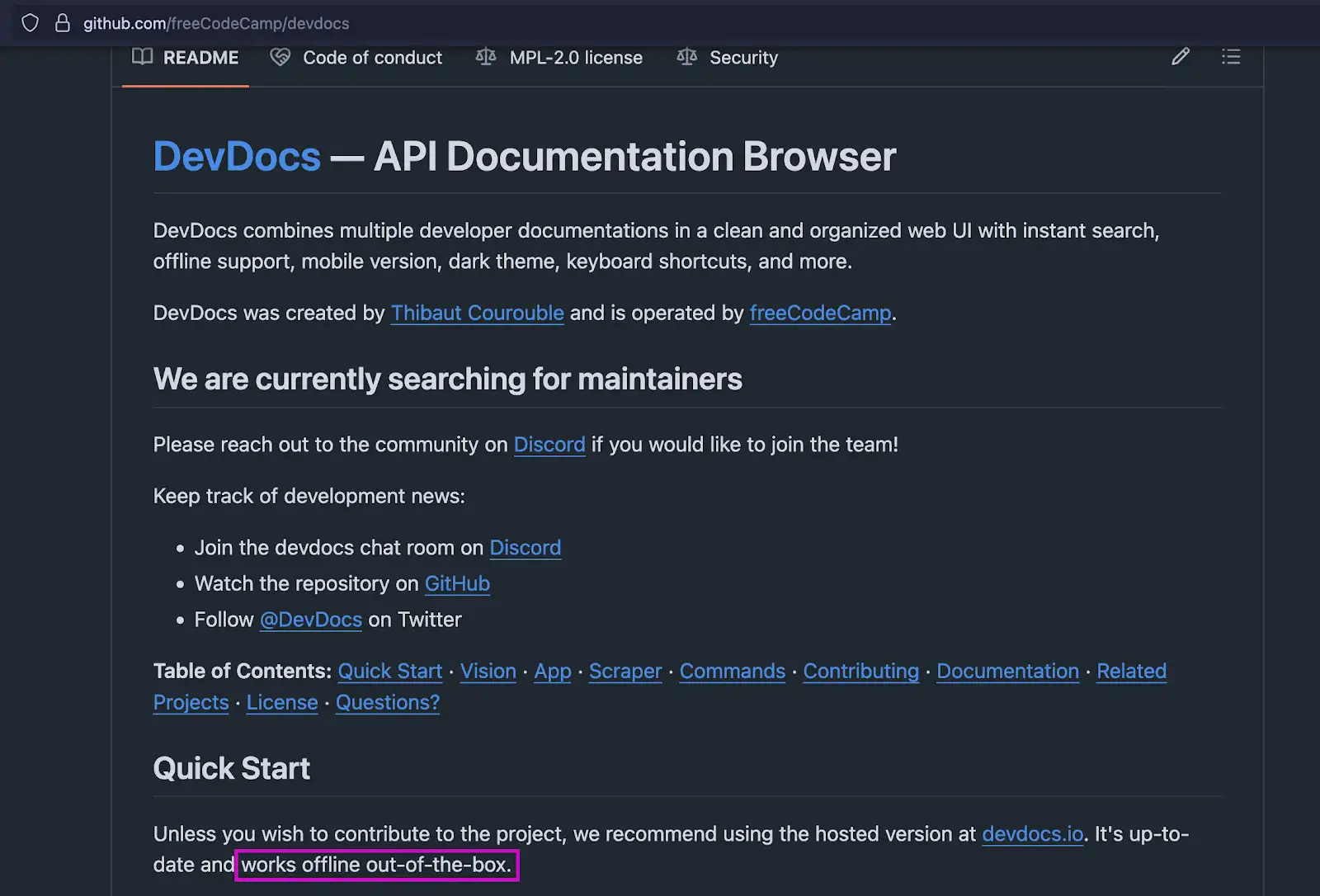The height and width of the screenshot is (896, 1320).
Task: Jump to the Contributing section link
Action: (x=861, y=672)
